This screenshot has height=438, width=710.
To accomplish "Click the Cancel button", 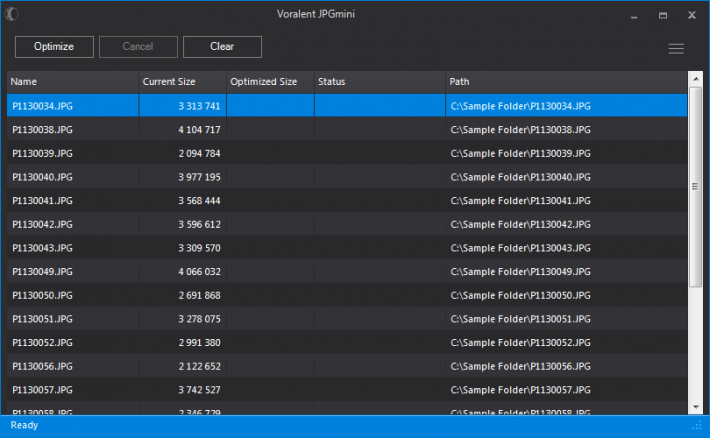I will (x=138, y=47).
